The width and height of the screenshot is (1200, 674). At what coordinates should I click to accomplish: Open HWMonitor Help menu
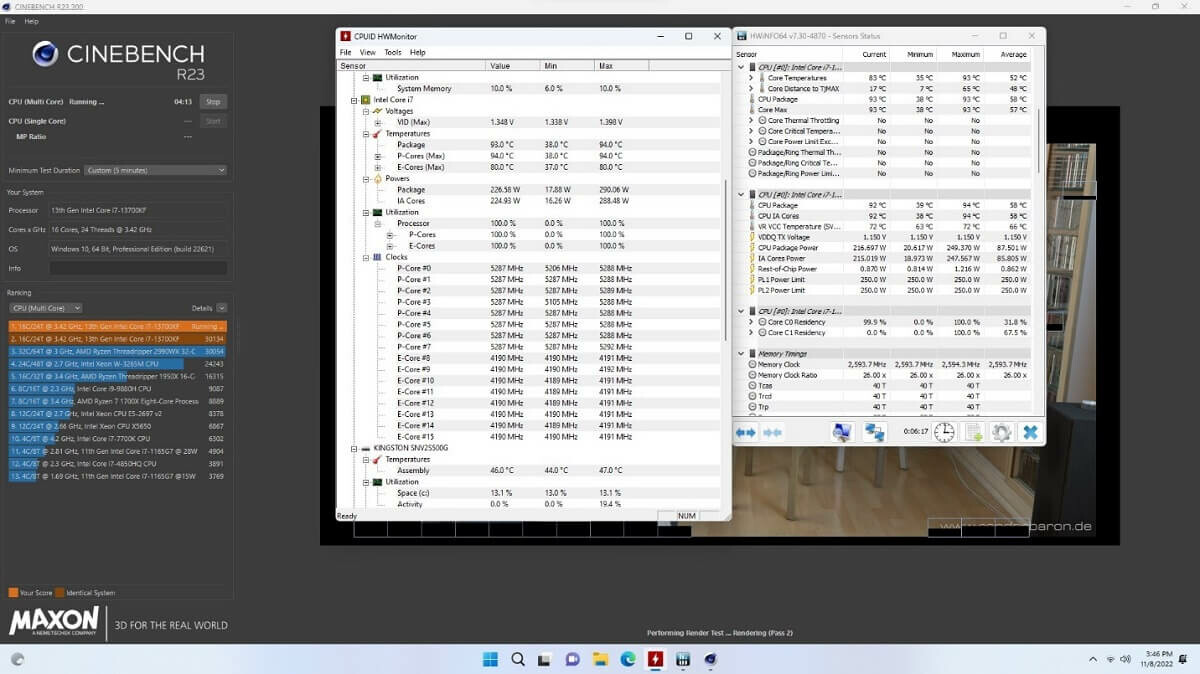point(418,52)
